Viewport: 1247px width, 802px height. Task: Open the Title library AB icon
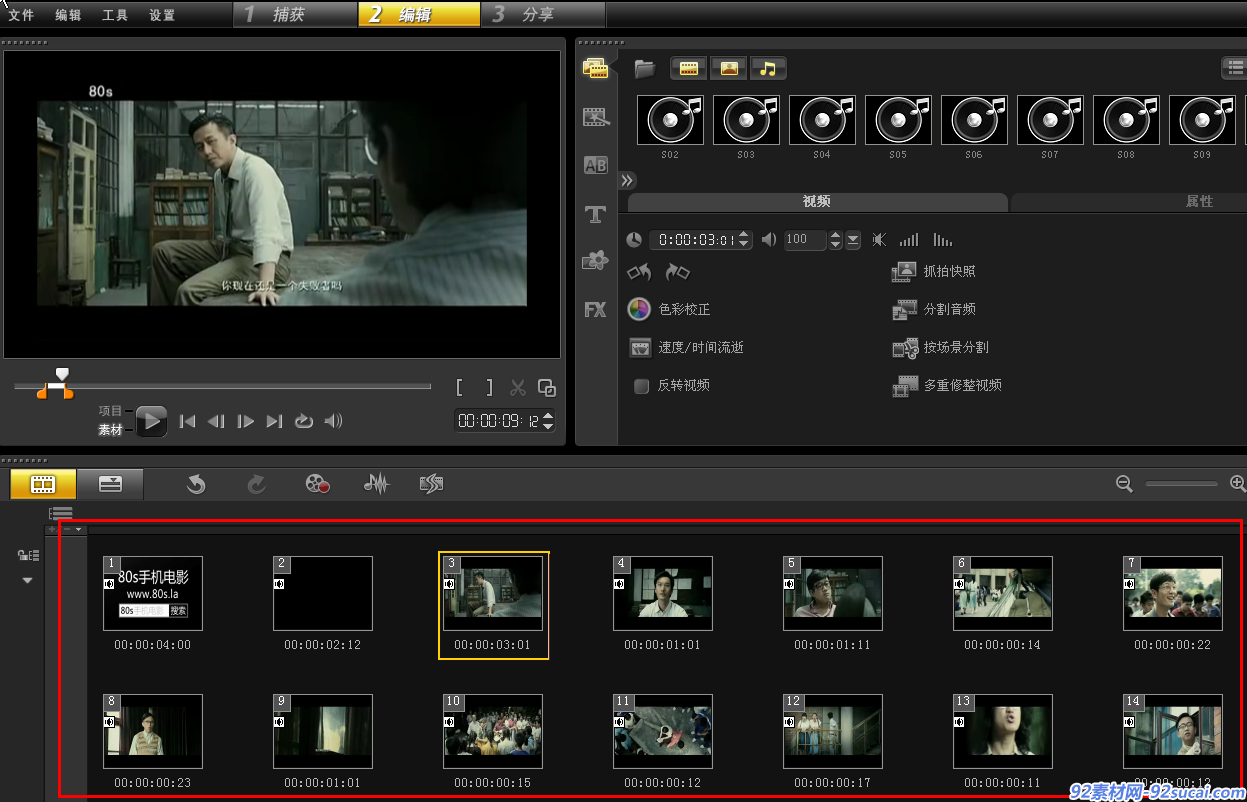coord(596,165)
